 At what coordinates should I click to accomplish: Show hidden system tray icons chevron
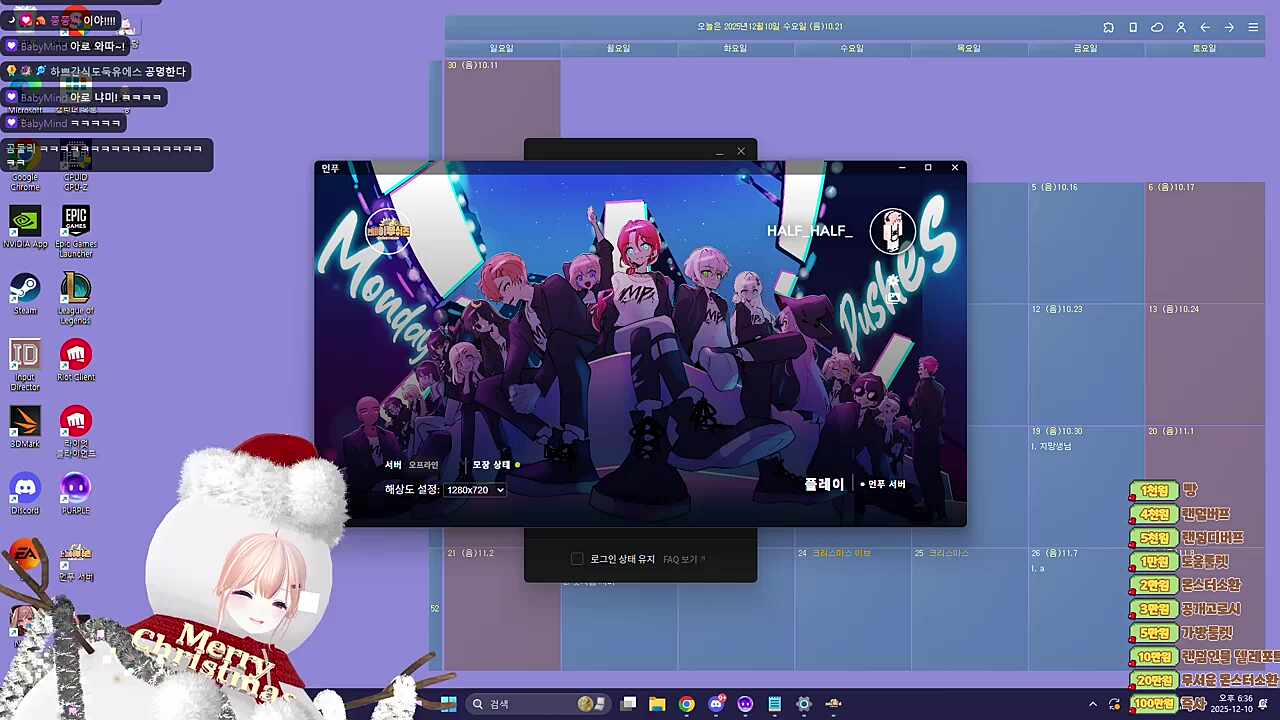pyautogui.click(x=1093, y=704)
